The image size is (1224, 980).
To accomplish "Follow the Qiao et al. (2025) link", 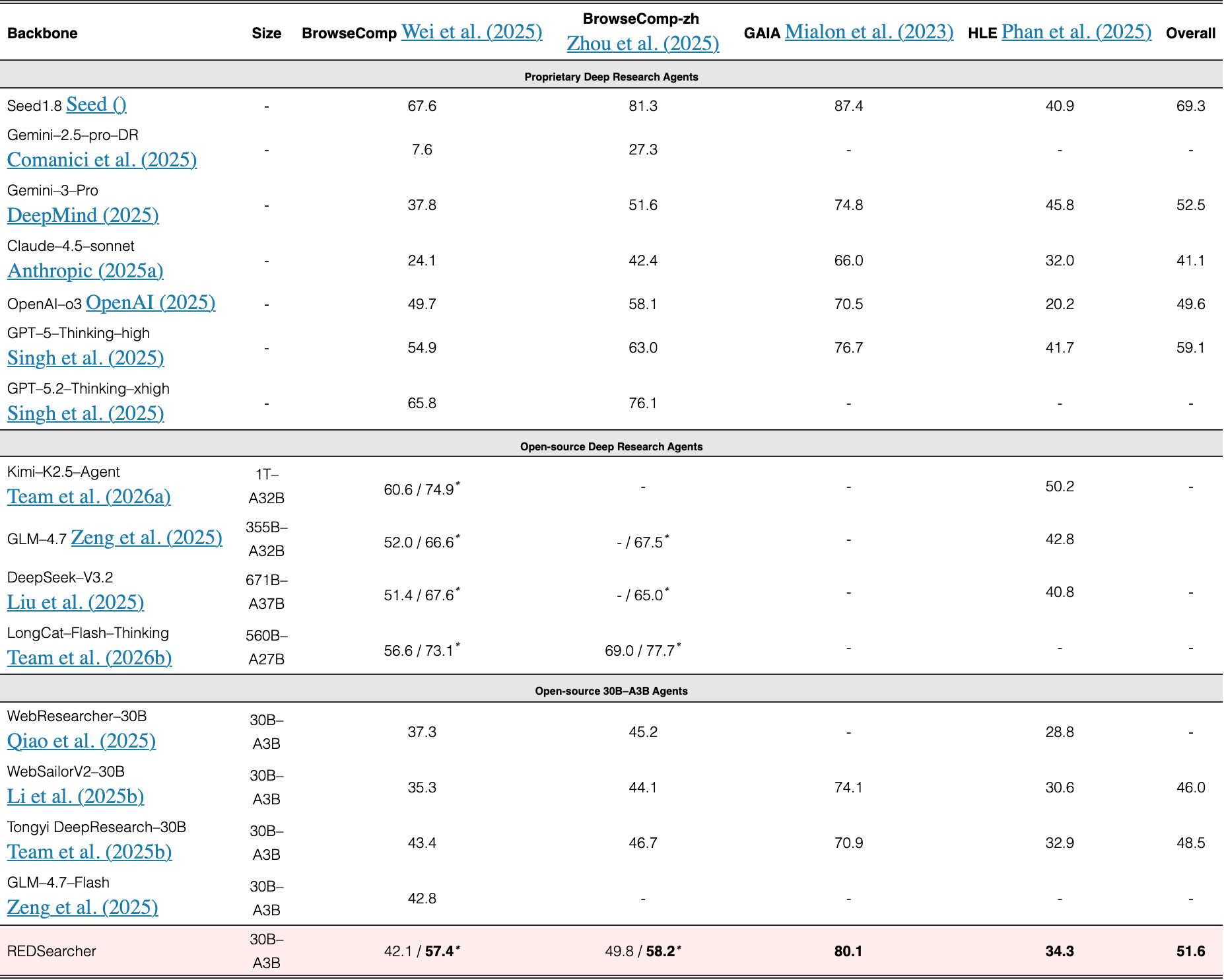I will tap(81, 741).
